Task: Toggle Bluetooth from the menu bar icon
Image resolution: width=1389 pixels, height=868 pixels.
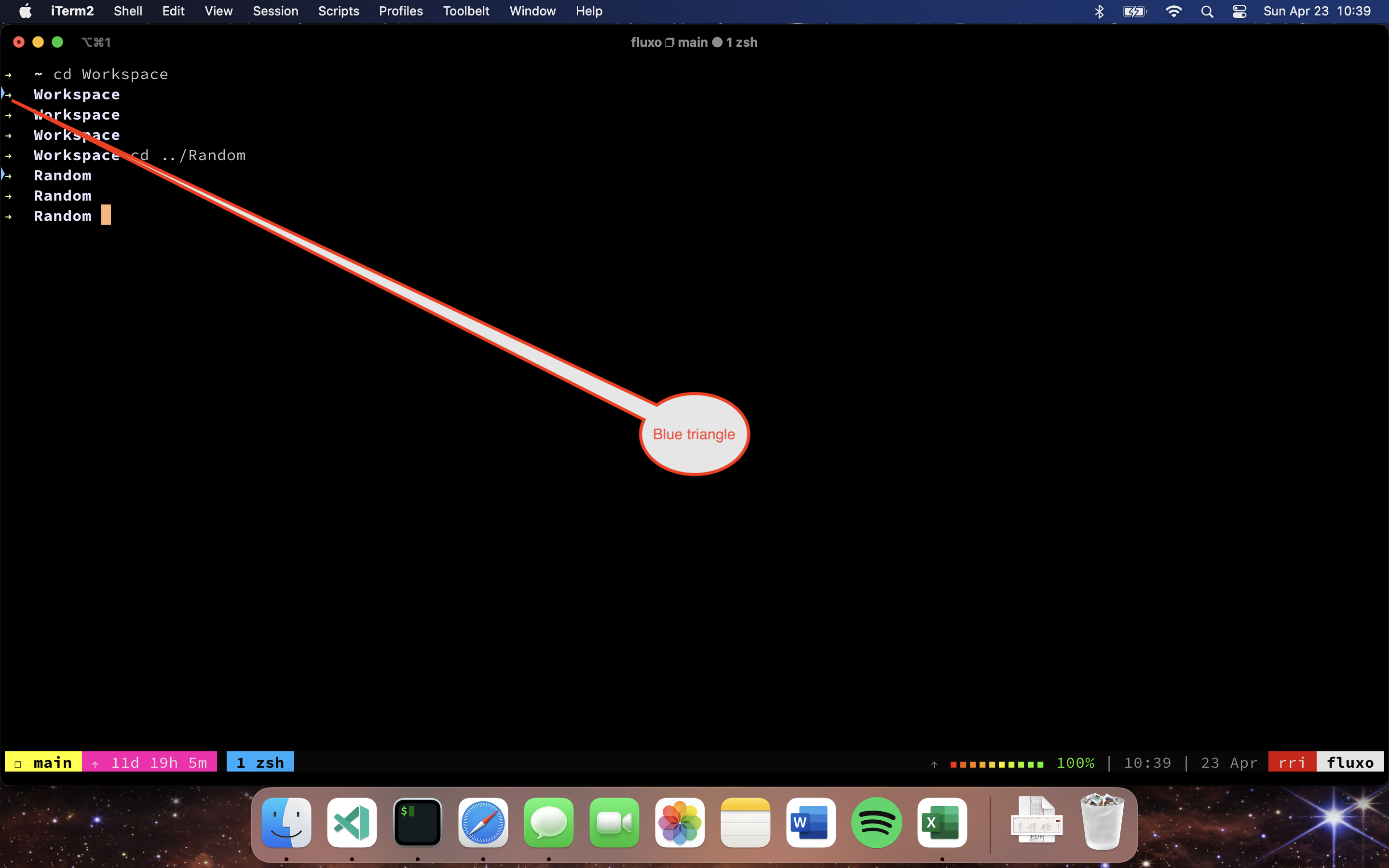Action: (x=1099, y=11)
